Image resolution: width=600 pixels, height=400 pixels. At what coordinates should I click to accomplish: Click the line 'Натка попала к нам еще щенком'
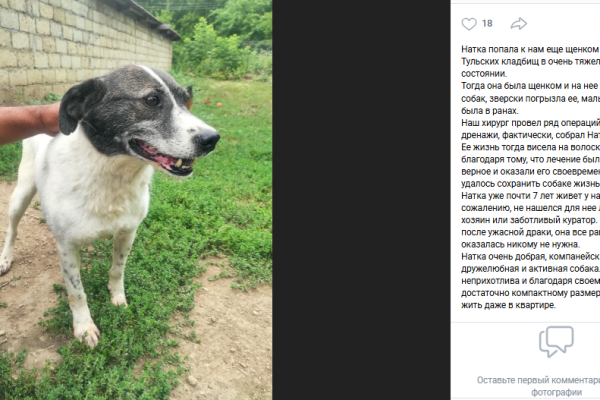click(530, 49)
